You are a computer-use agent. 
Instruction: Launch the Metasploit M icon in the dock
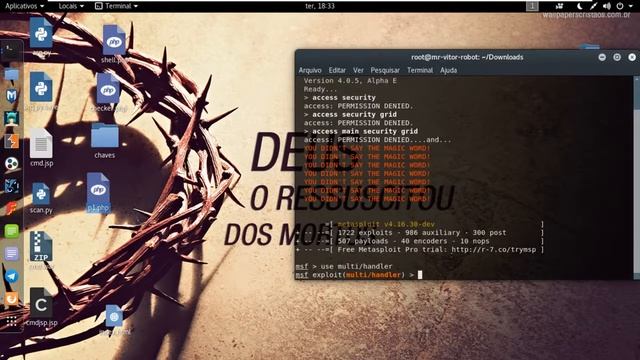point(11,96)
